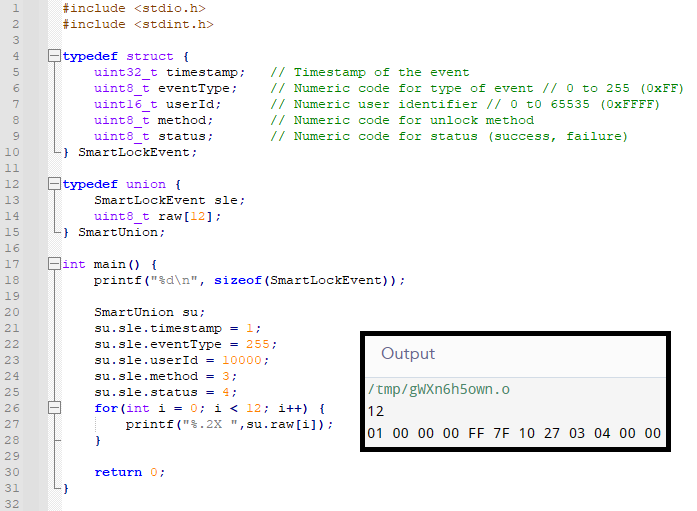Click the uint16_t userId declaration
Screen dimensions: 697x511
pos(157,104)
